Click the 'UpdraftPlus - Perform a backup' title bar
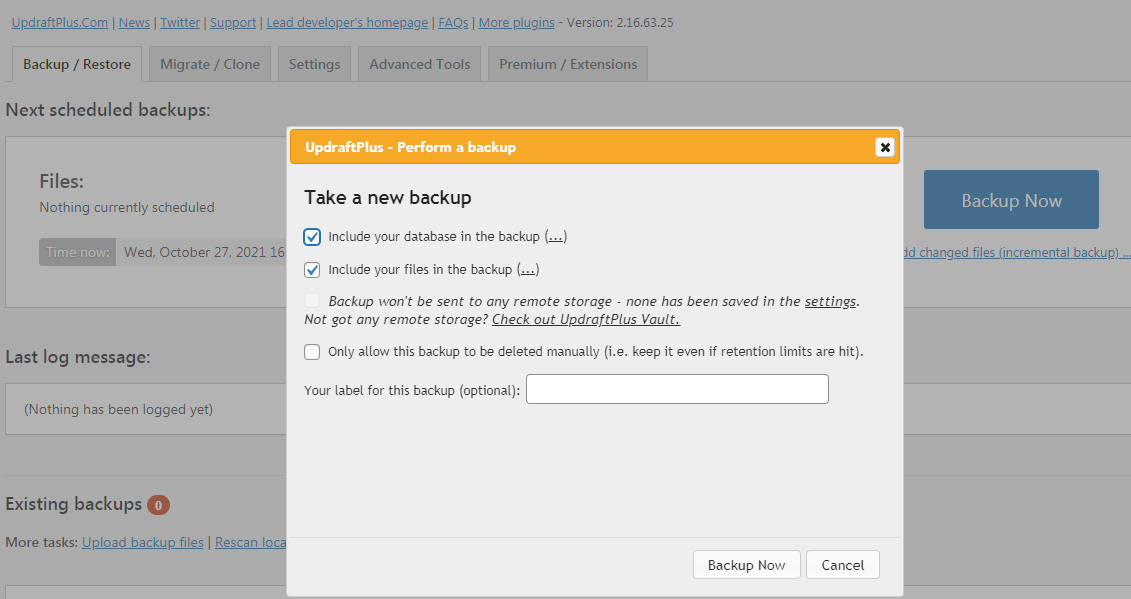Screen dimensions: 1131x599 (594, 147)
